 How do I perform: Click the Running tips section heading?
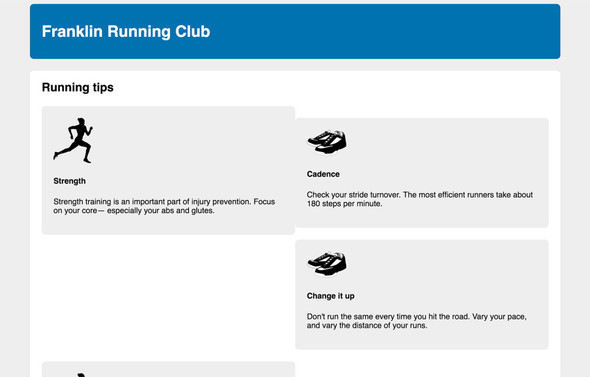(78, 87)
